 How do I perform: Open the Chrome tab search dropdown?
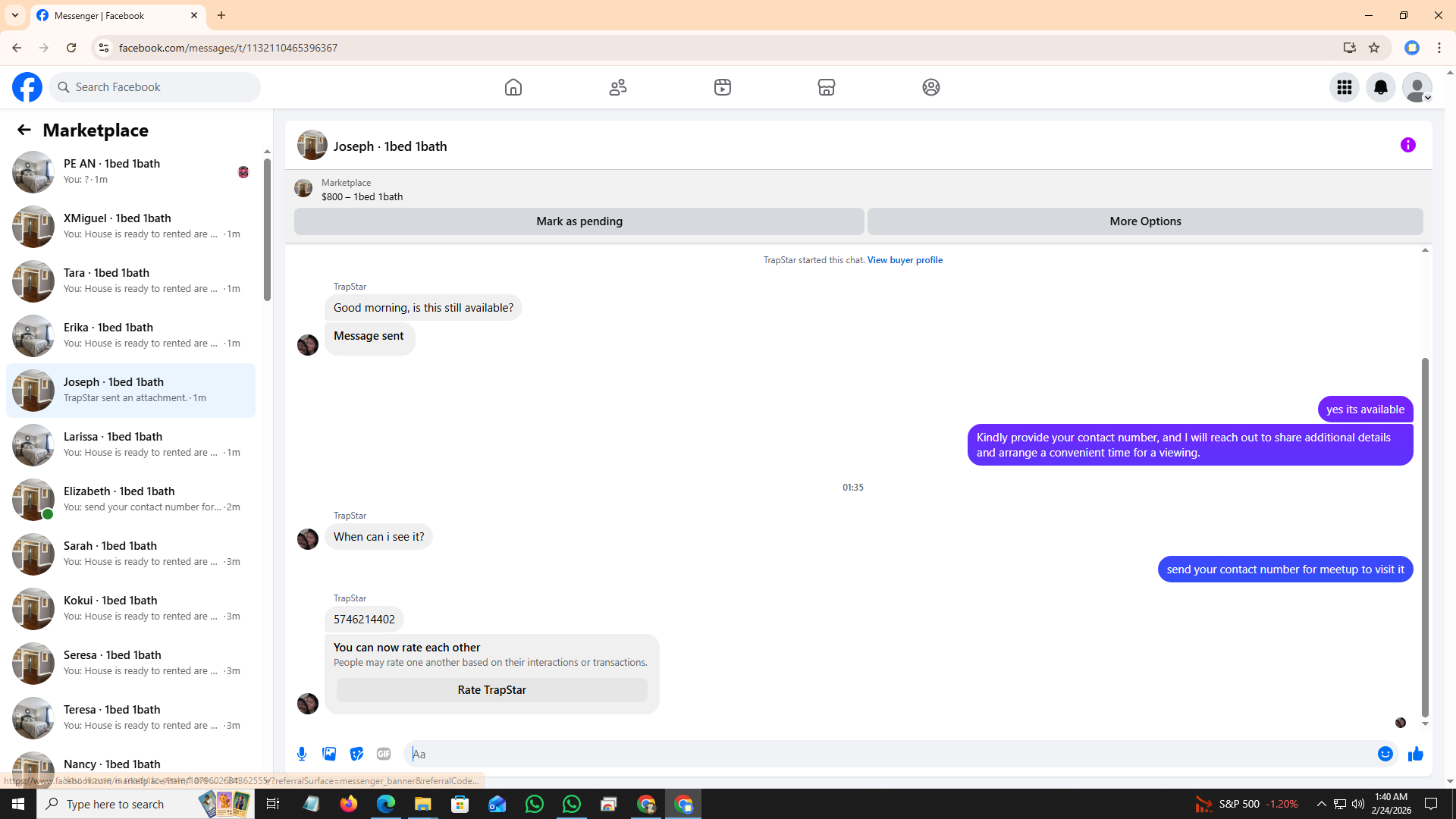pyautogui.click(x=15, y=15)
